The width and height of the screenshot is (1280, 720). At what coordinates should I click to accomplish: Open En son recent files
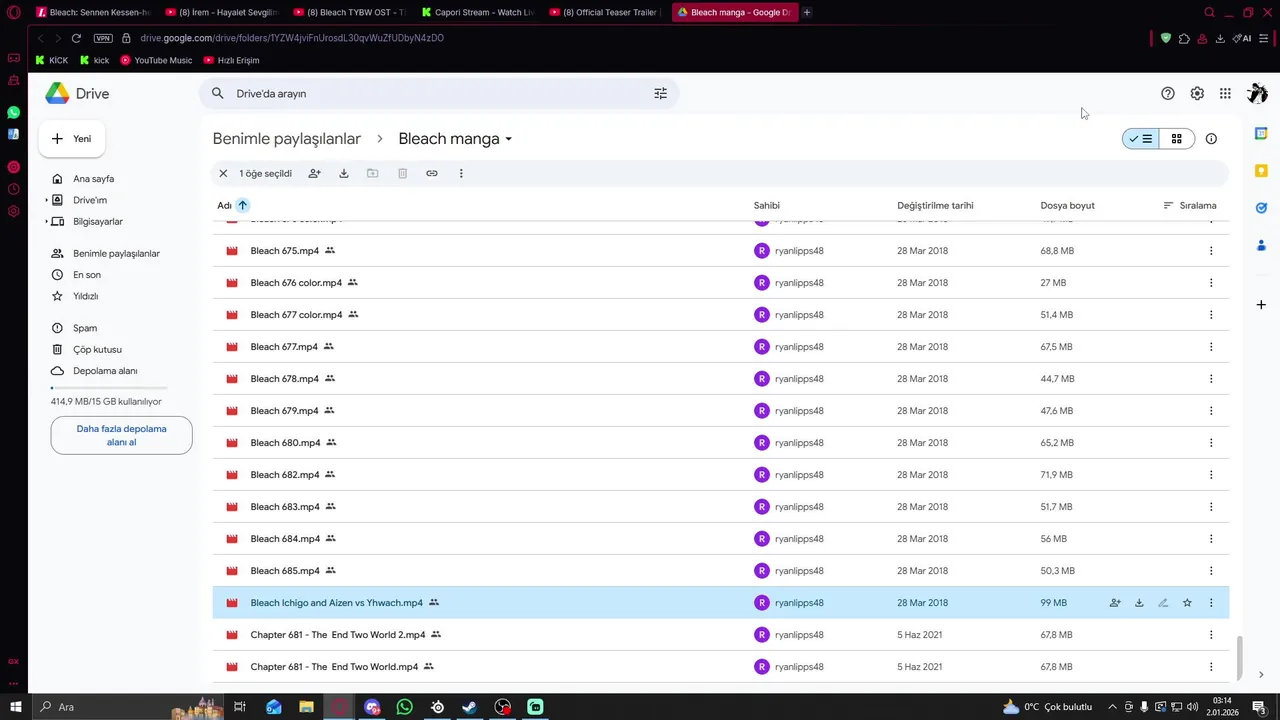pos(87,275)
